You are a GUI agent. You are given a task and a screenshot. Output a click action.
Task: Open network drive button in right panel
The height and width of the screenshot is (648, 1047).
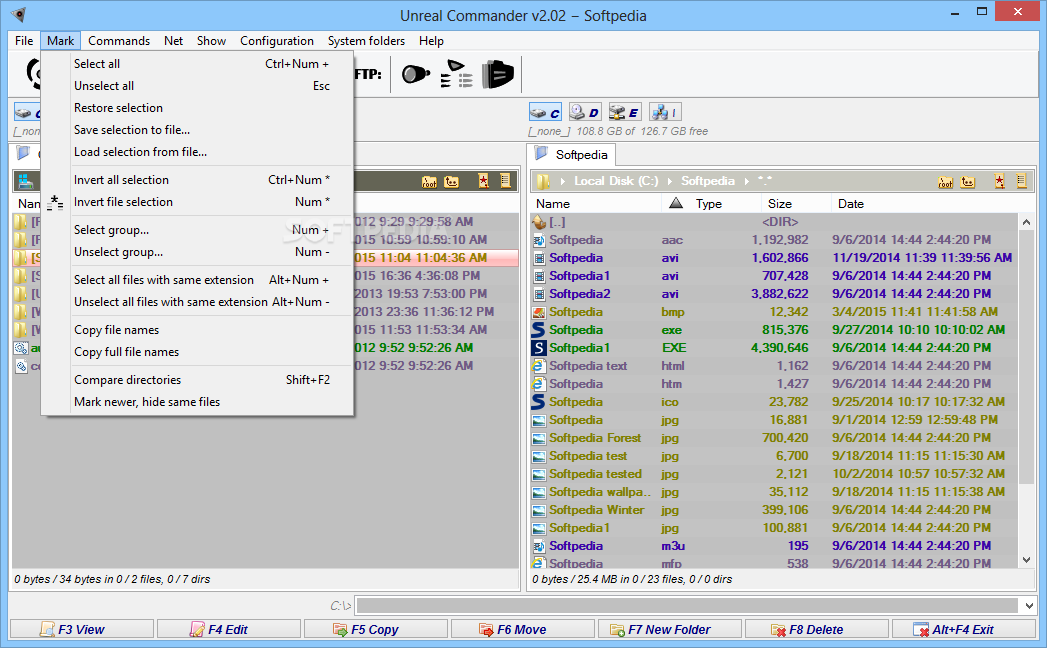tap(665, 112)
